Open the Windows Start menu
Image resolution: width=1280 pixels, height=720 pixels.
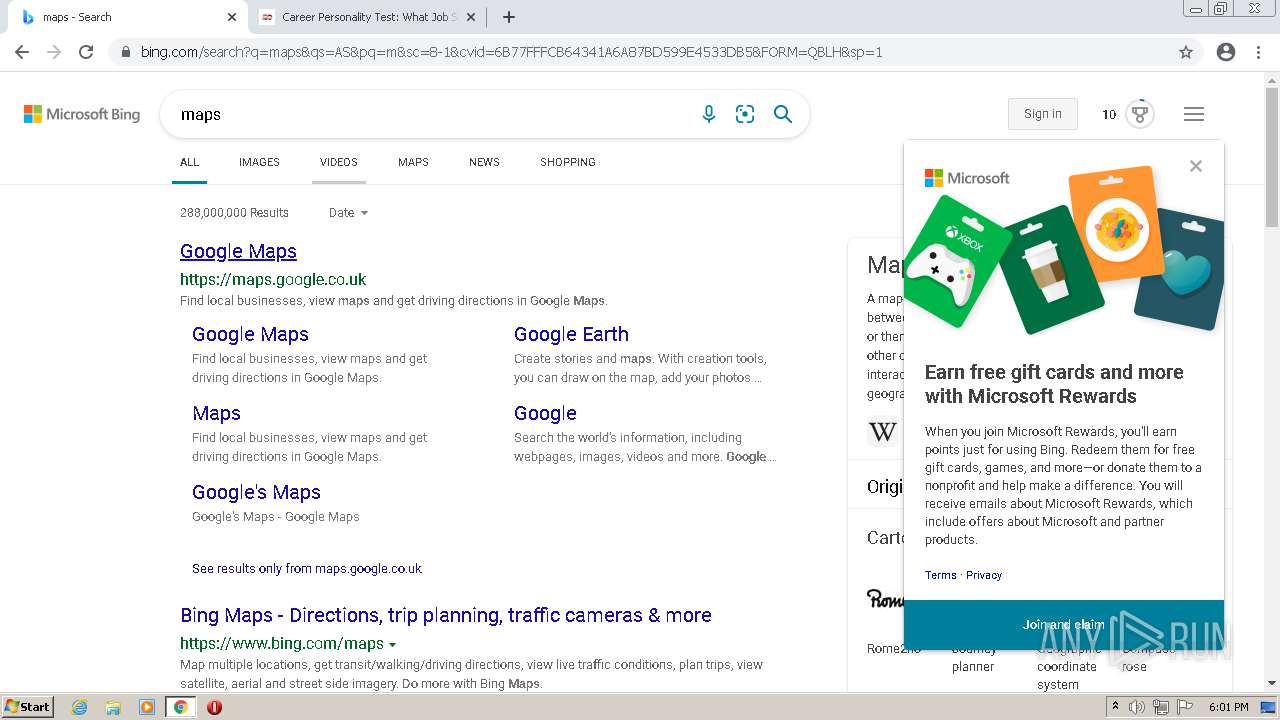pos(27,707)
